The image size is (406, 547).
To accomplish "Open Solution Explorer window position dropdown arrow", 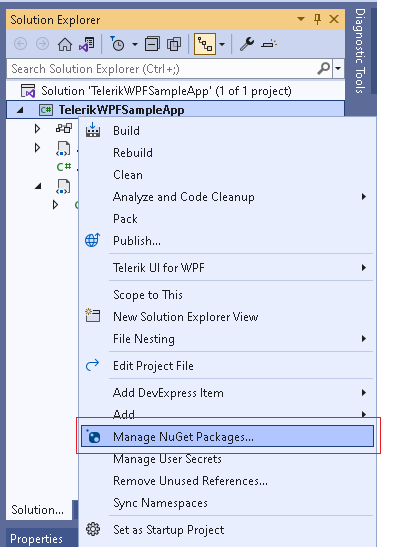I will [301, 19].
